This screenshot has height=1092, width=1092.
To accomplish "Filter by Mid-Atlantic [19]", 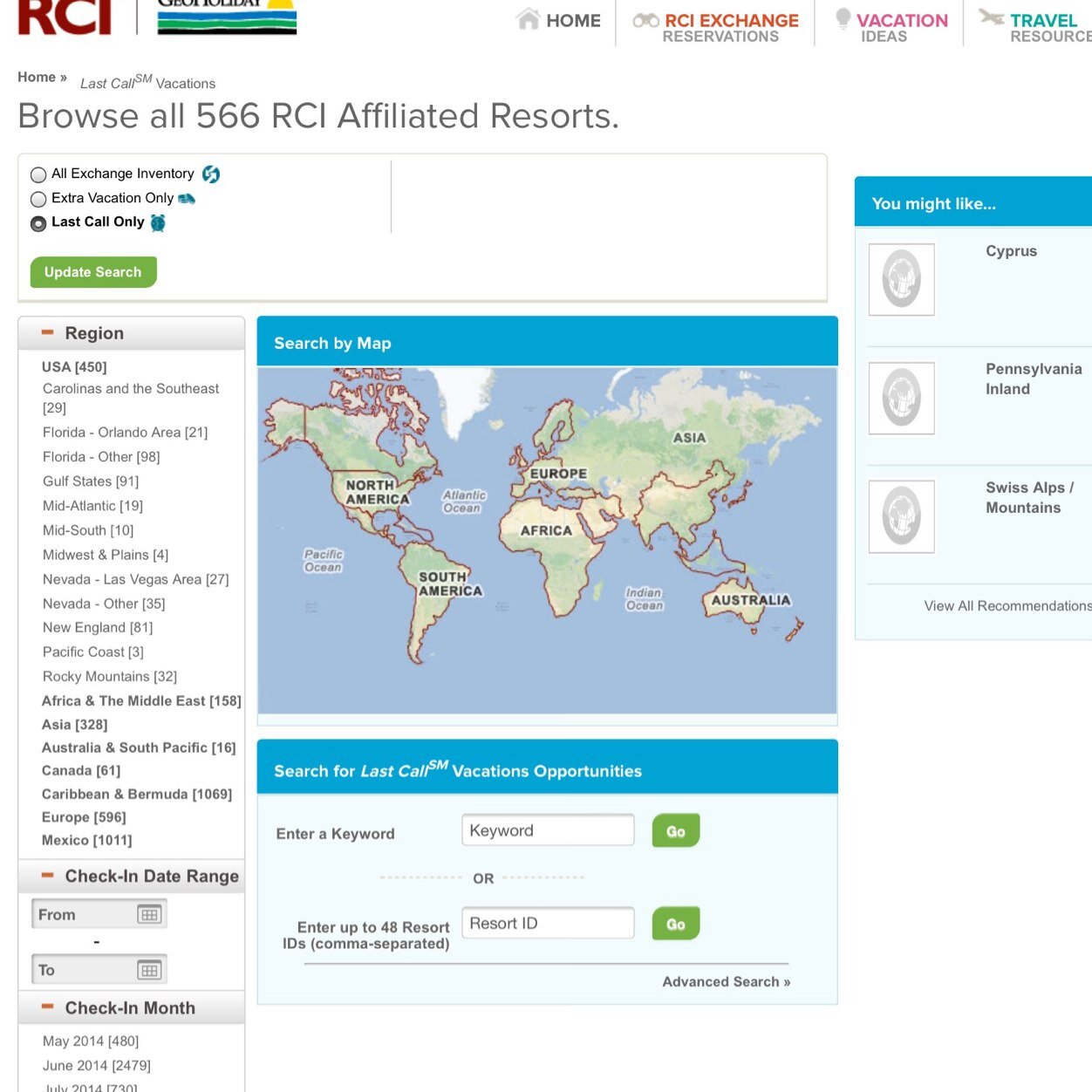I will pyautogui.click(x=92, y=506).
